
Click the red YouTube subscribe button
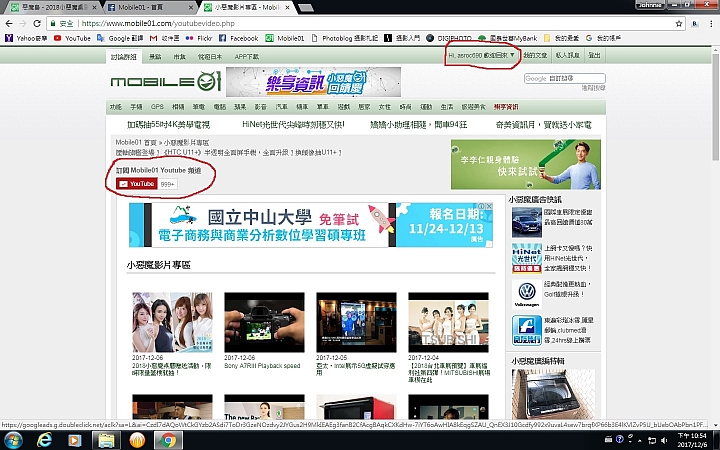coord(137,184)
